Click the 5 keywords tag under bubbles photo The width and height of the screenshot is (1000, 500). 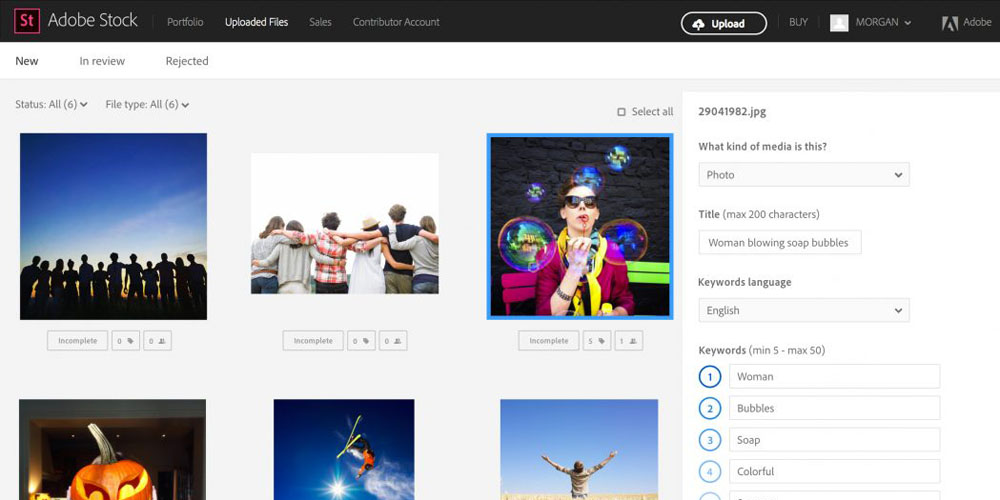(x=596, y=341)
